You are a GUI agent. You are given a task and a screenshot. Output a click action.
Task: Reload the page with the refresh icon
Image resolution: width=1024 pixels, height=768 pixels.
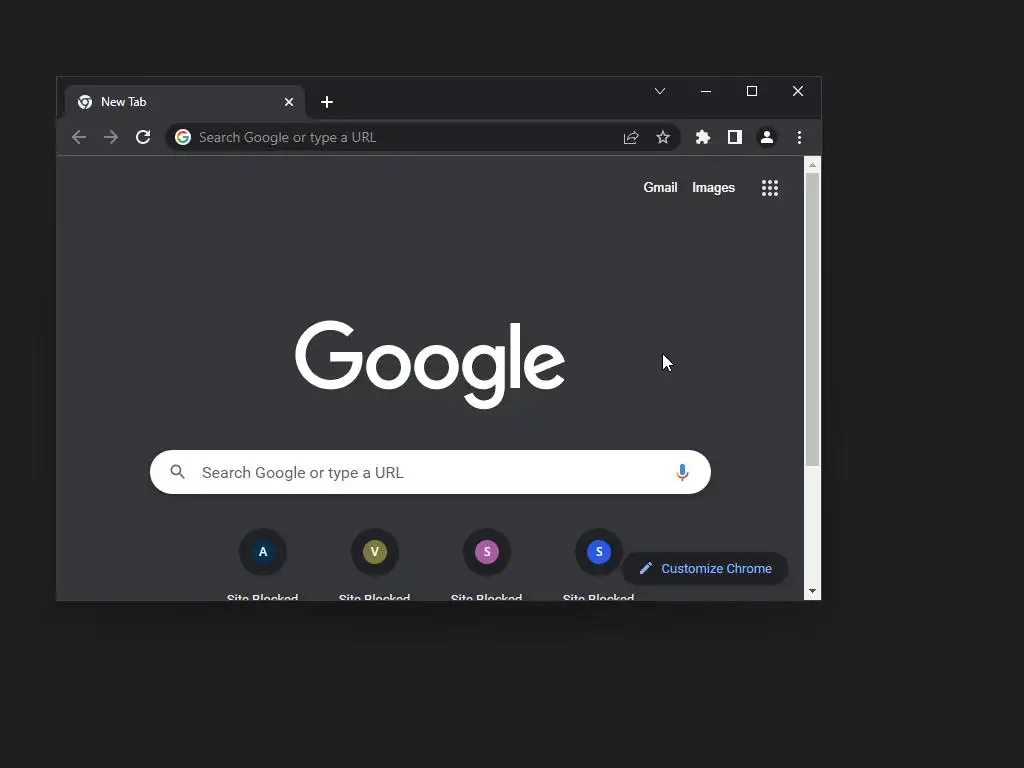143,137
